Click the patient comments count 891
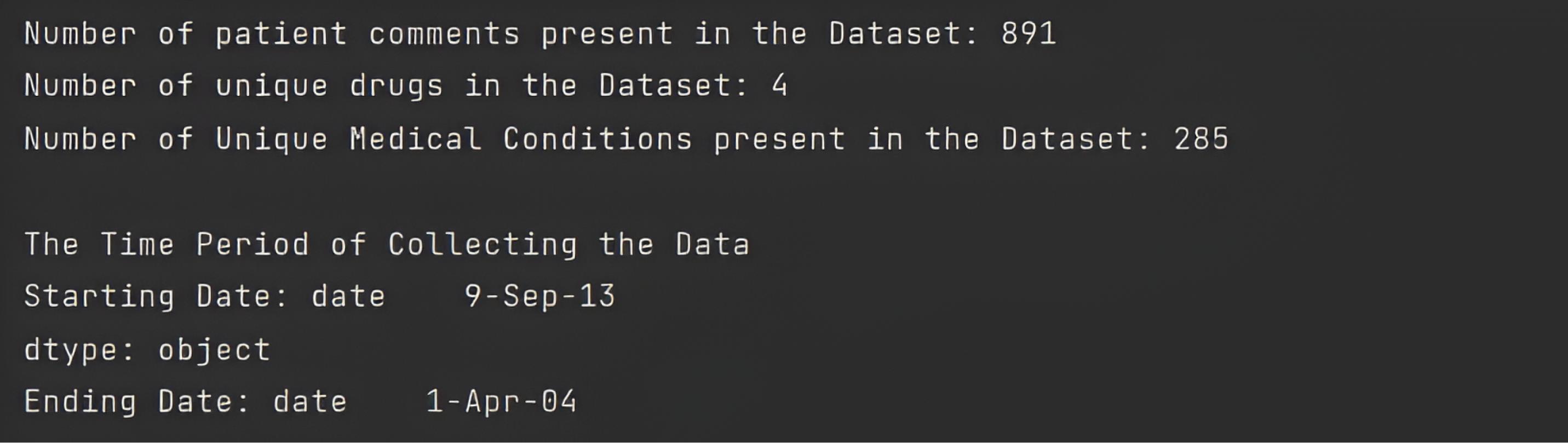 click(x=1029, y=33)
